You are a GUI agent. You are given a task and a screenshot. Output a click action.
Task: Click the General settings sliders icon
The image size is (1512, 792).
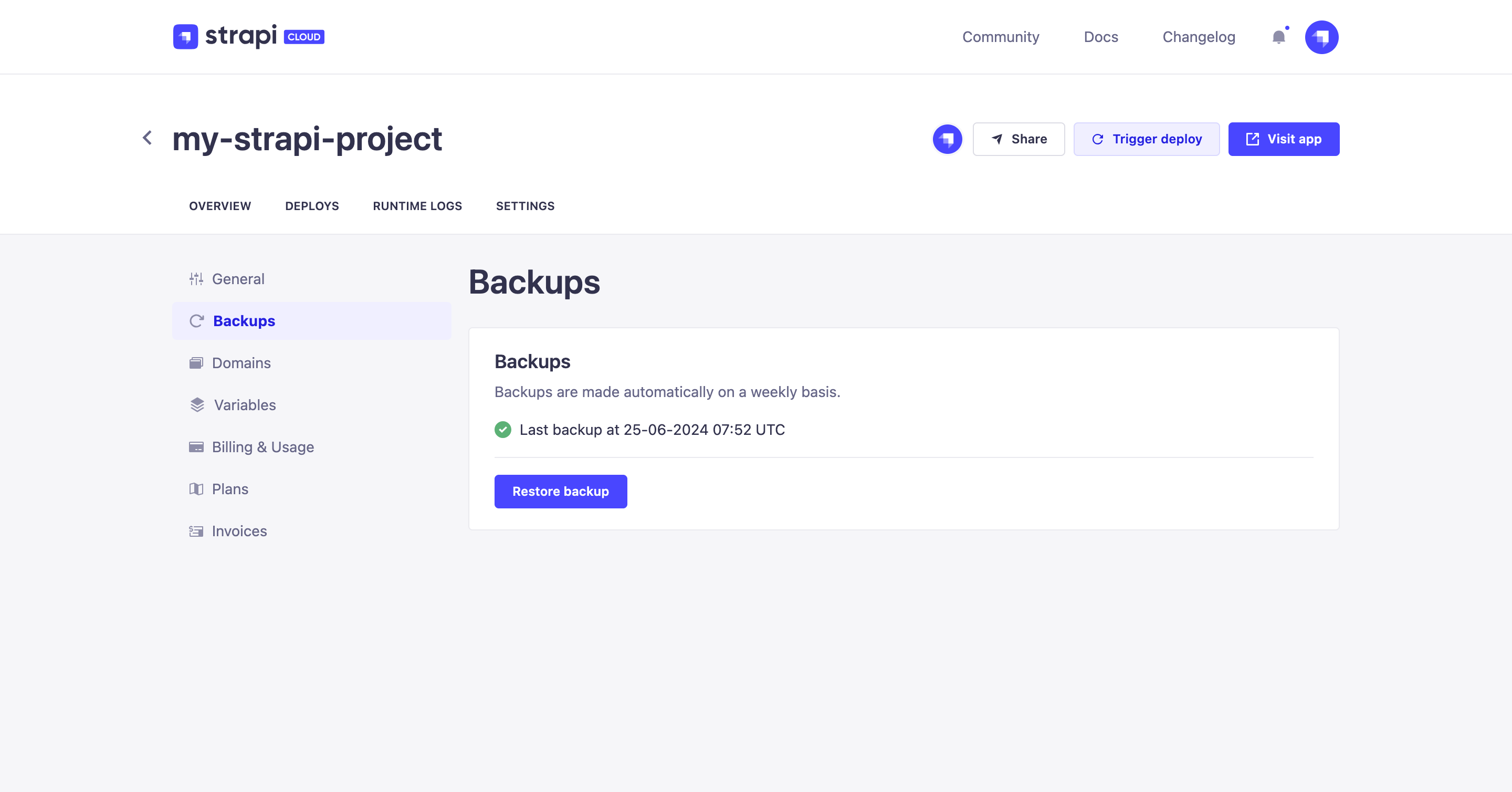pos(197,279)
